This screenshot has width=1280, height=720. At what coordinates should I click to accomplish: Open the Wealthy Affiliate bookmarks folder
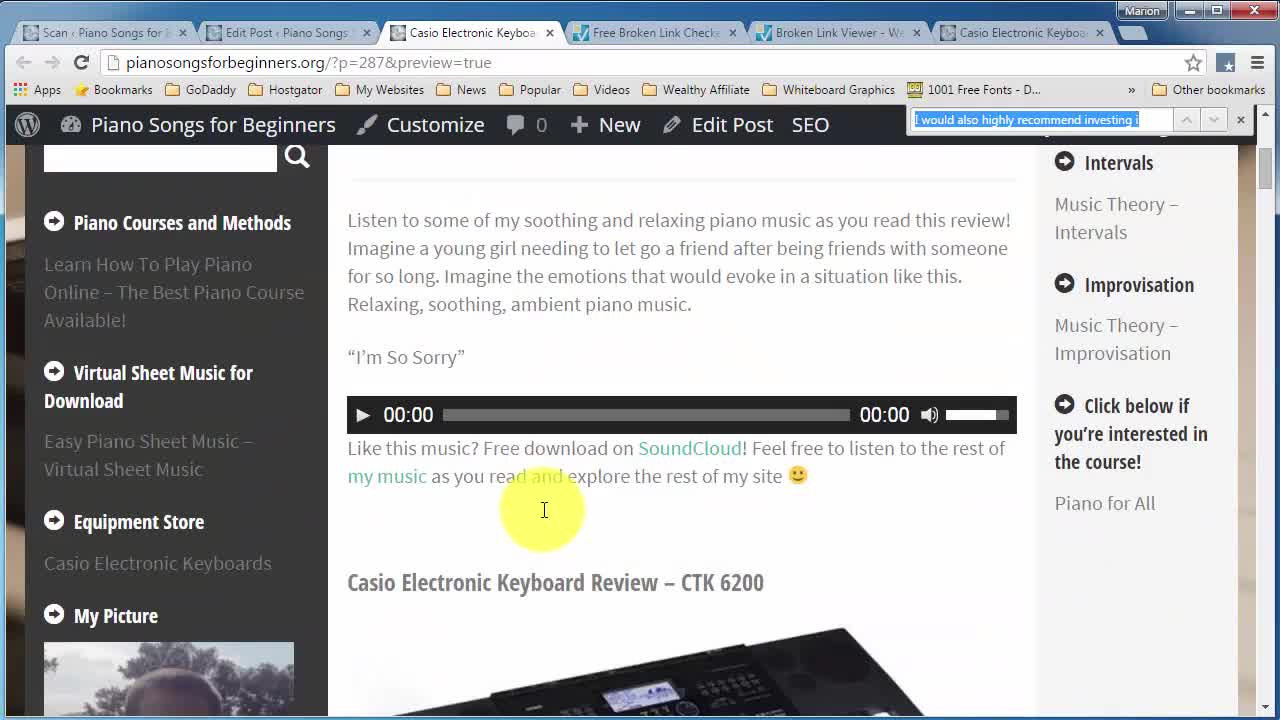pyautogui.click(x=696, y=90)
